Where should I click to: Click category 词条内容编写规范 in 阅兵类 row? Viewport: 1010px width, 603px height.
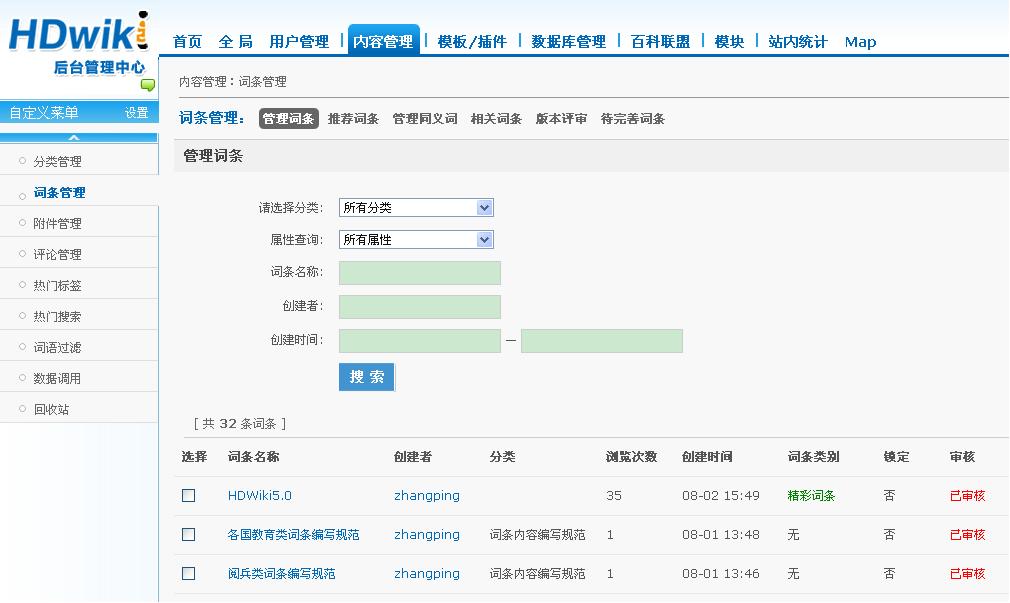pos(537,573)
